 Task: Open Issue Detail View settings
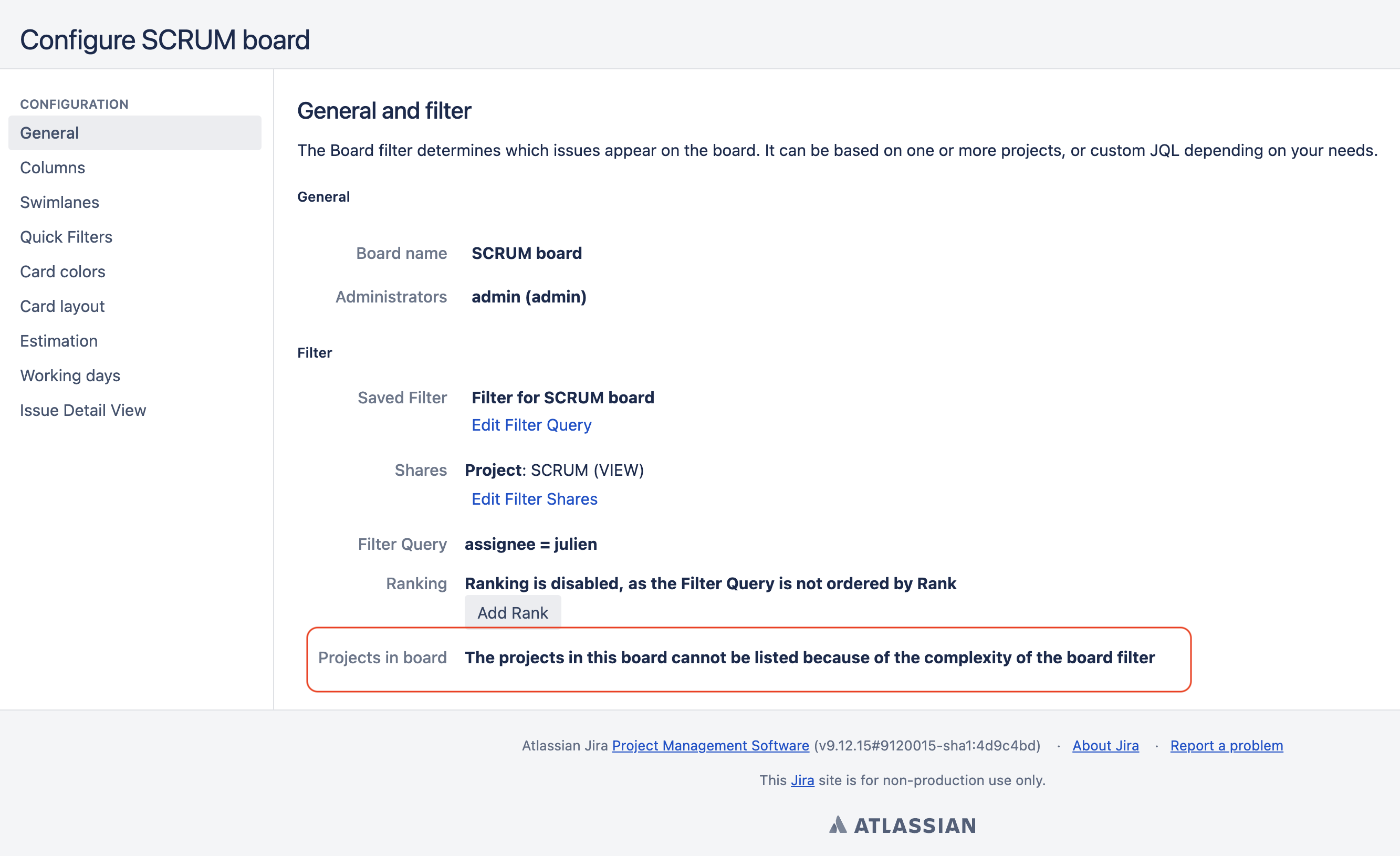point(83,410)
